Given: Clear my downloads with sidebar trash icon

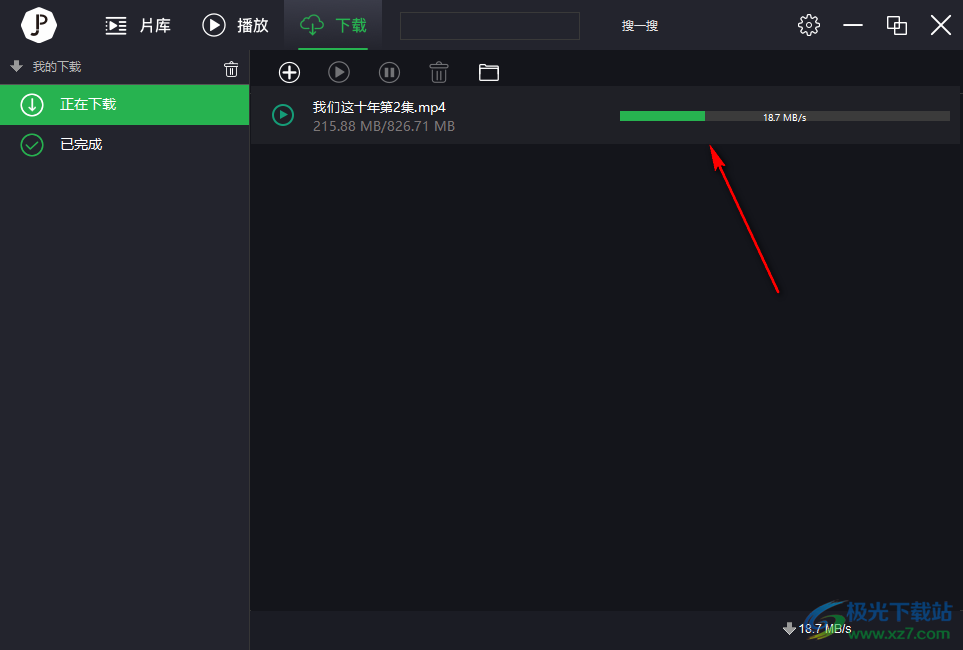Looking at the screenshot, I should pyautogui.click(x=231, y=69).
